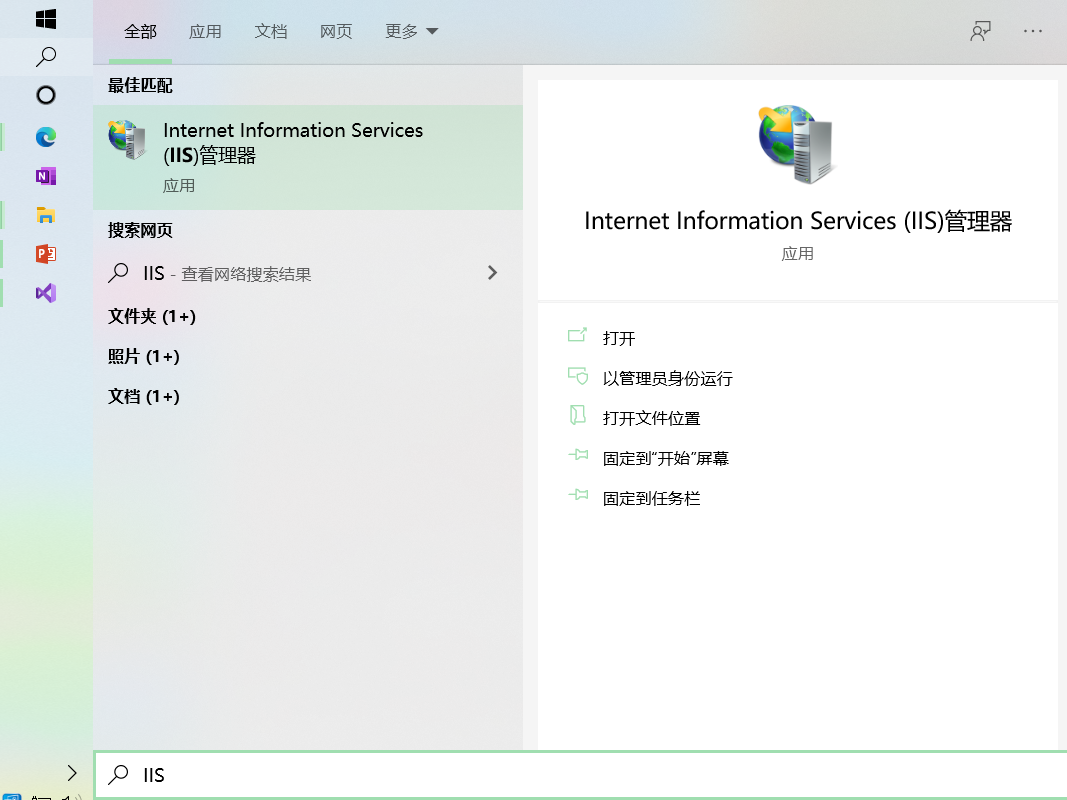Expand the IIS web search results chevron
The height and width of the screenshot is (800, 1067).
pyautogui.click(x=492, y=272)
